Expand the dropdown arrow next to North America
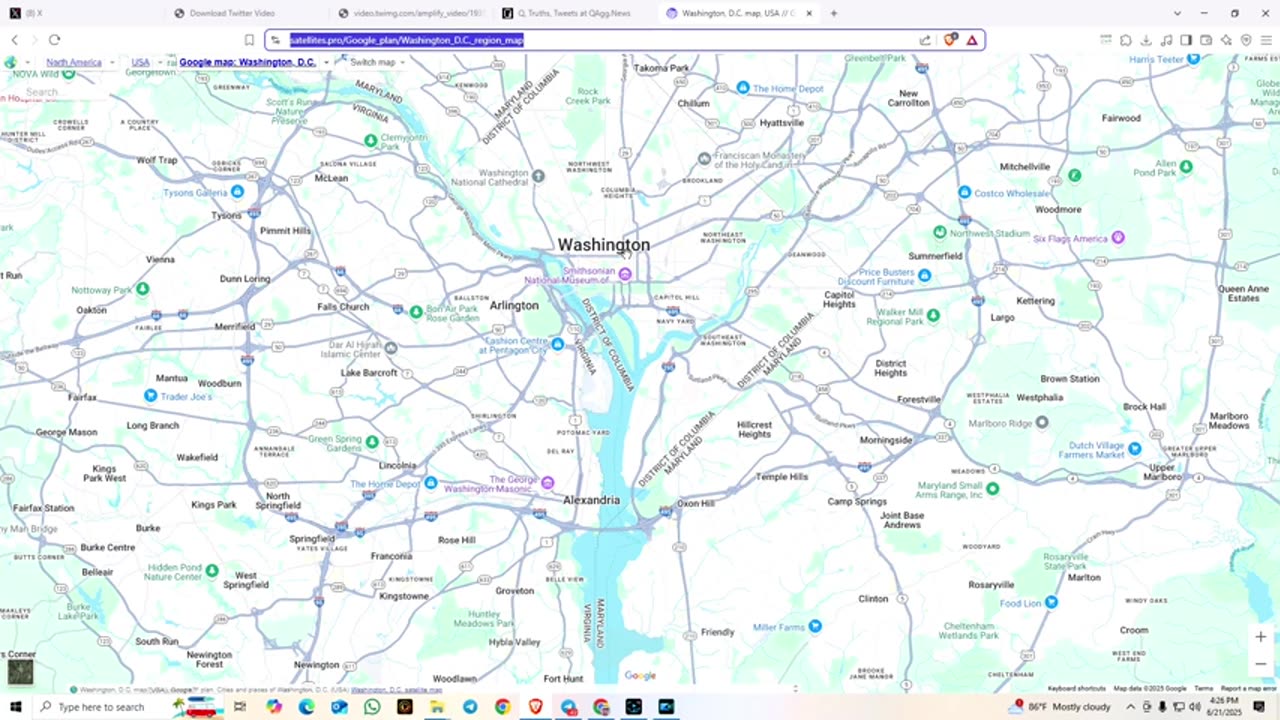Image resolution: width=1280 pixels, height=720 pixels. click(x=111, y=63)
